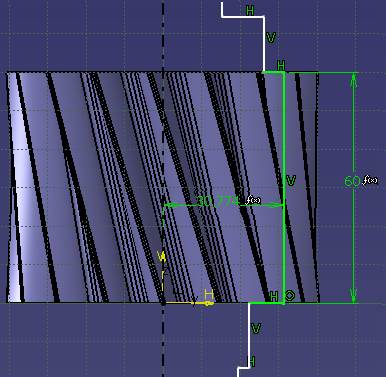Select the 60 vertical dimension value

point(352,181)
